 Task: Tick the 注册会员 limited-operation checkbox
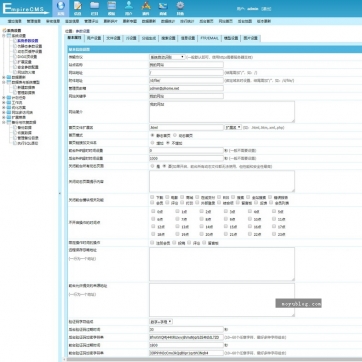tap(153, 243)
